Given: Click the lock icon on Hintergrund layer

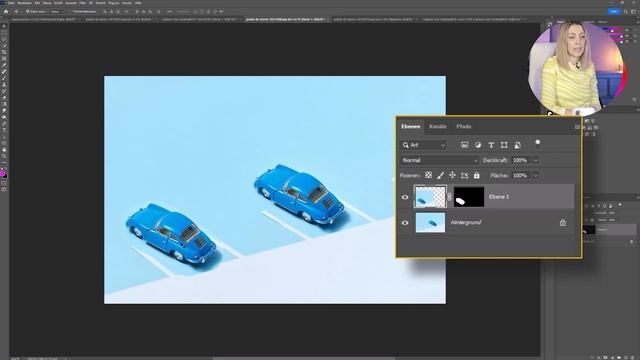Looking at the screenshot, I should (563, 222).
